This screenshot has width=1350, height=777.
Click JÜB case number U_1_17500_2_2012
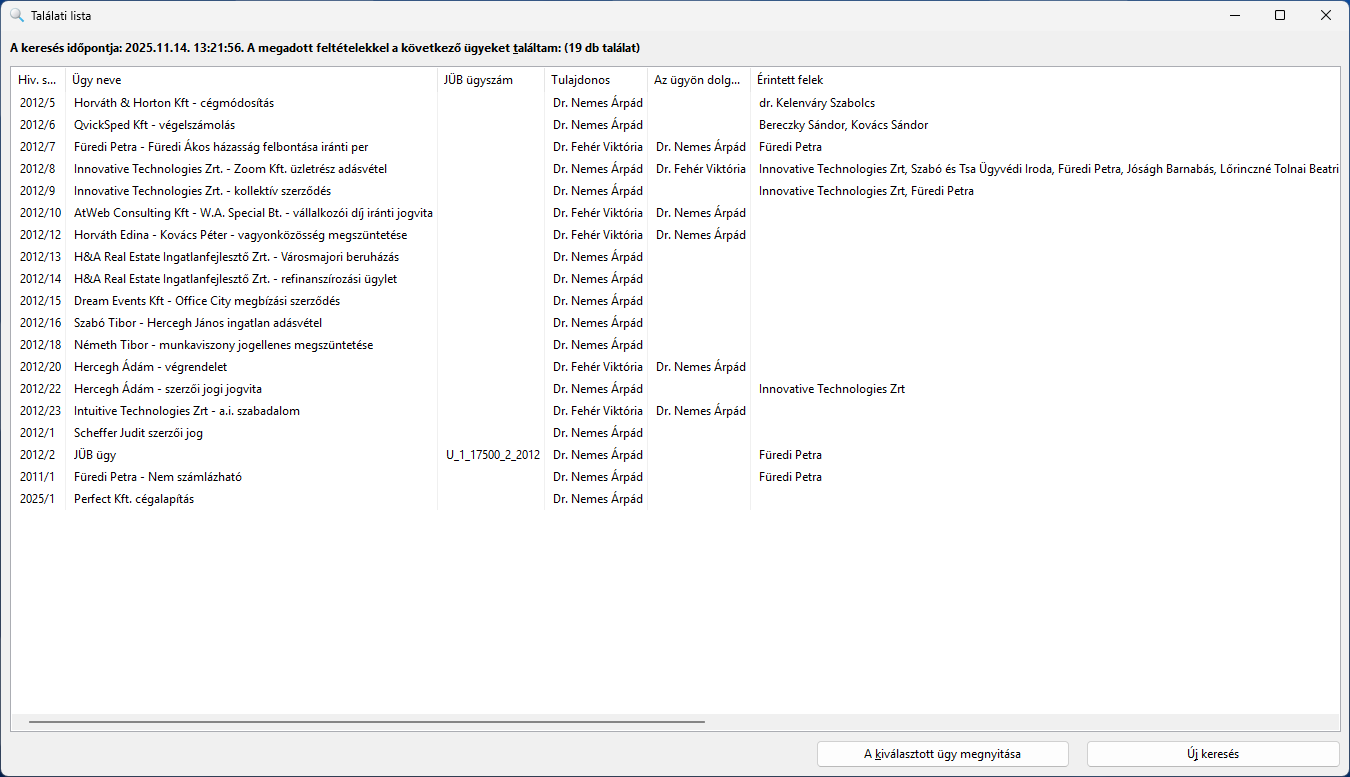(x=493, y=455)
